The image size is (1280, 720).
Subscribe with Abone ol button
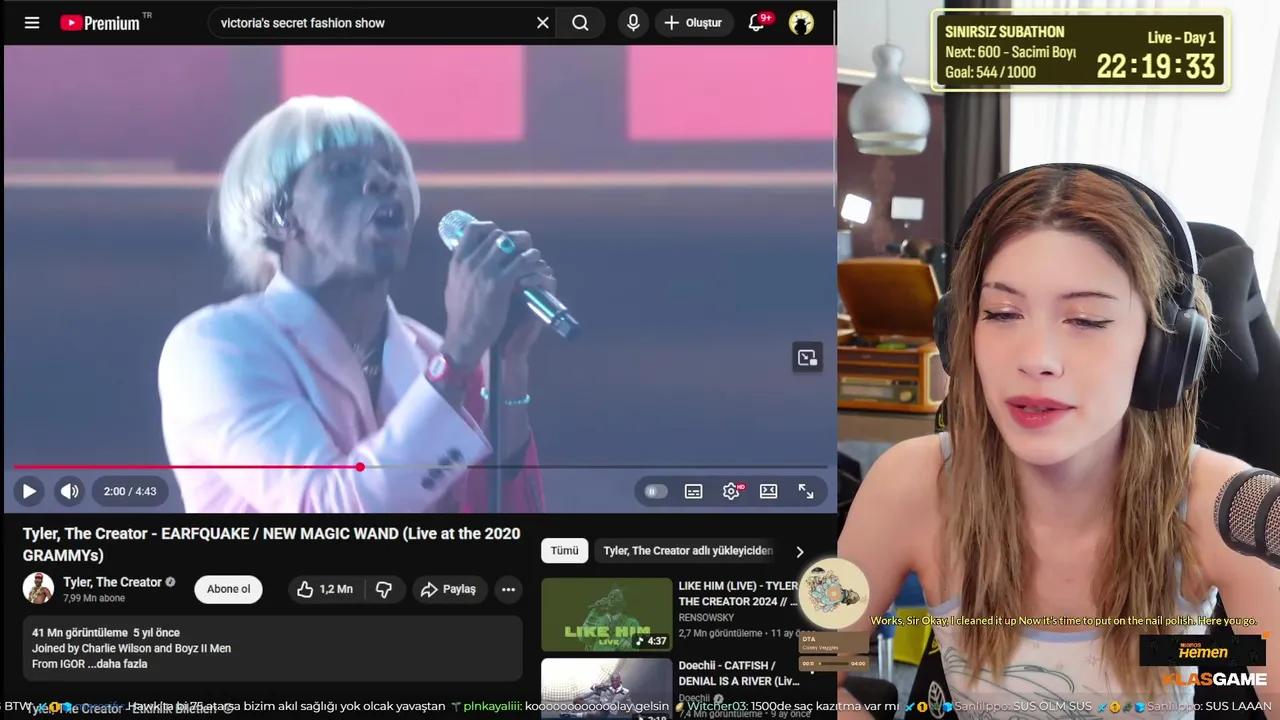click(228, 589)
